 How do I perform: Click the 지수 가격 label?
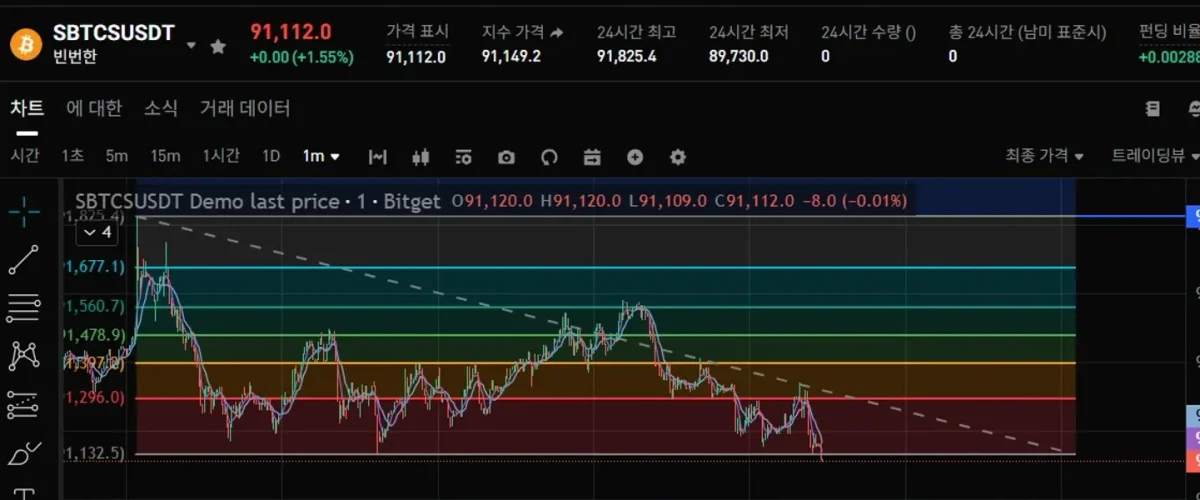click(513, 32)
